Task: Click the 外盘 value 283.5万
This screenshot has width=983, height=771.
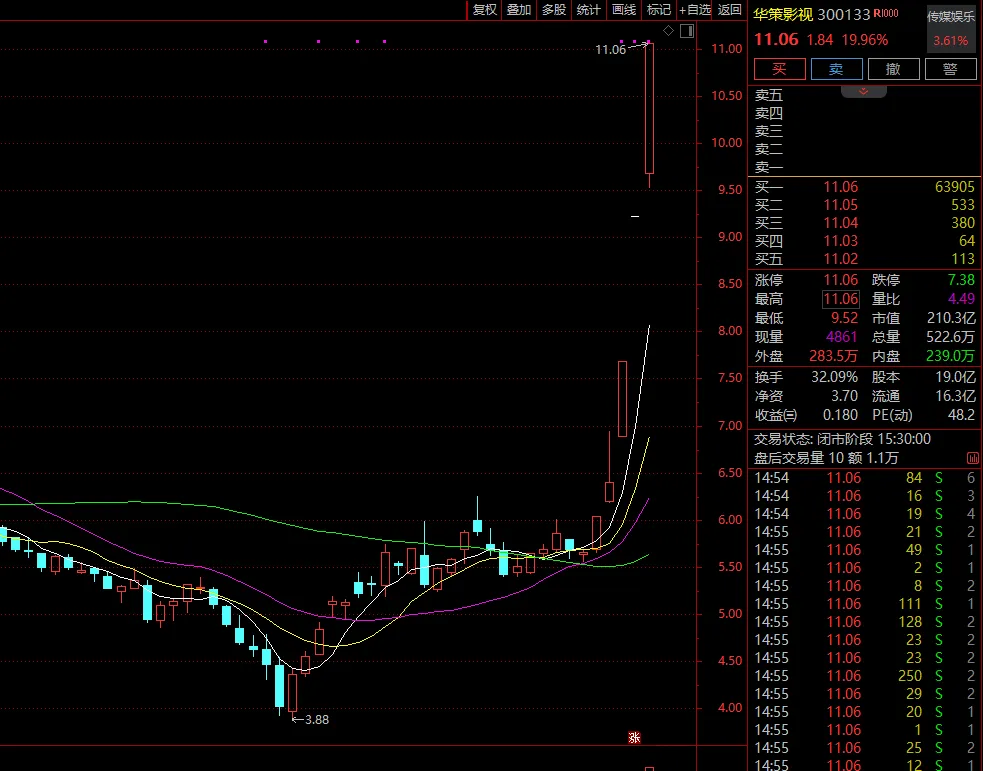Action: pos(833,356)
